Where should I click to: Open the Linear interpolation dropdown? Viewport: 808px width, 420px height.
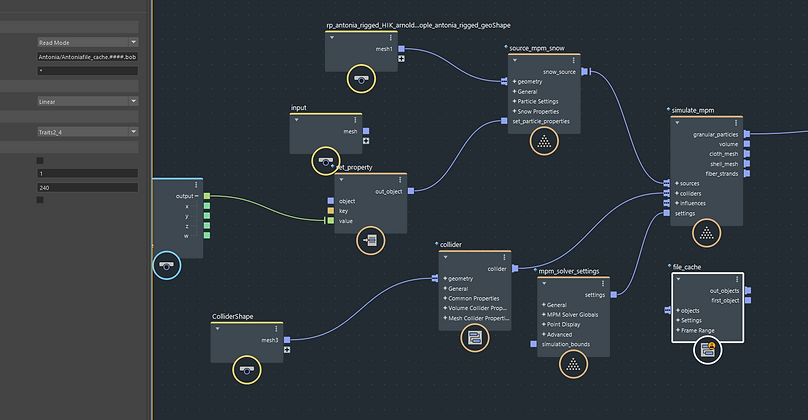click(88, 102)
